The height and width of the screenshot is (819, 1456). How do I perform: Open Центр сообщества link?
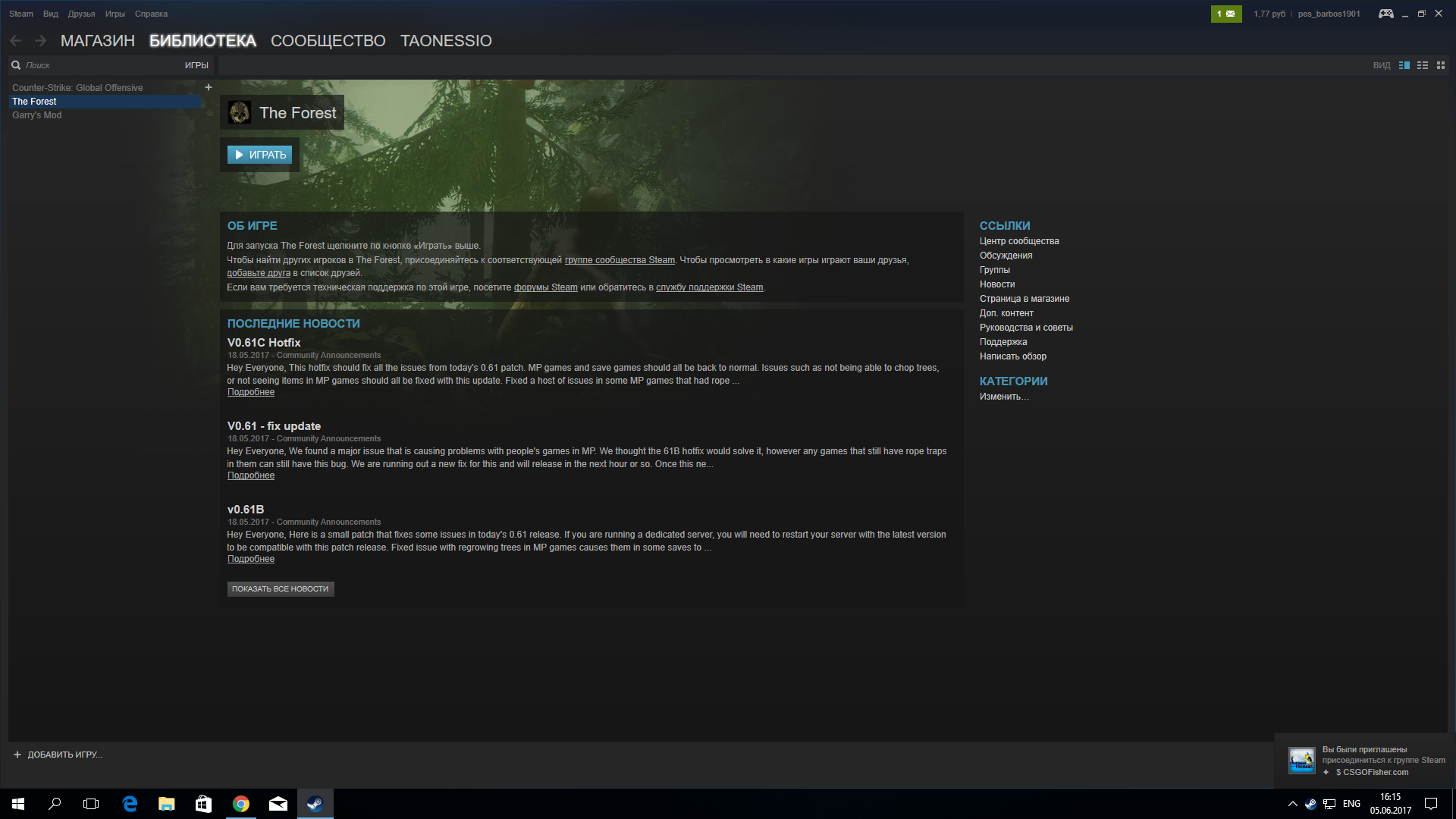coord(1019,241)
